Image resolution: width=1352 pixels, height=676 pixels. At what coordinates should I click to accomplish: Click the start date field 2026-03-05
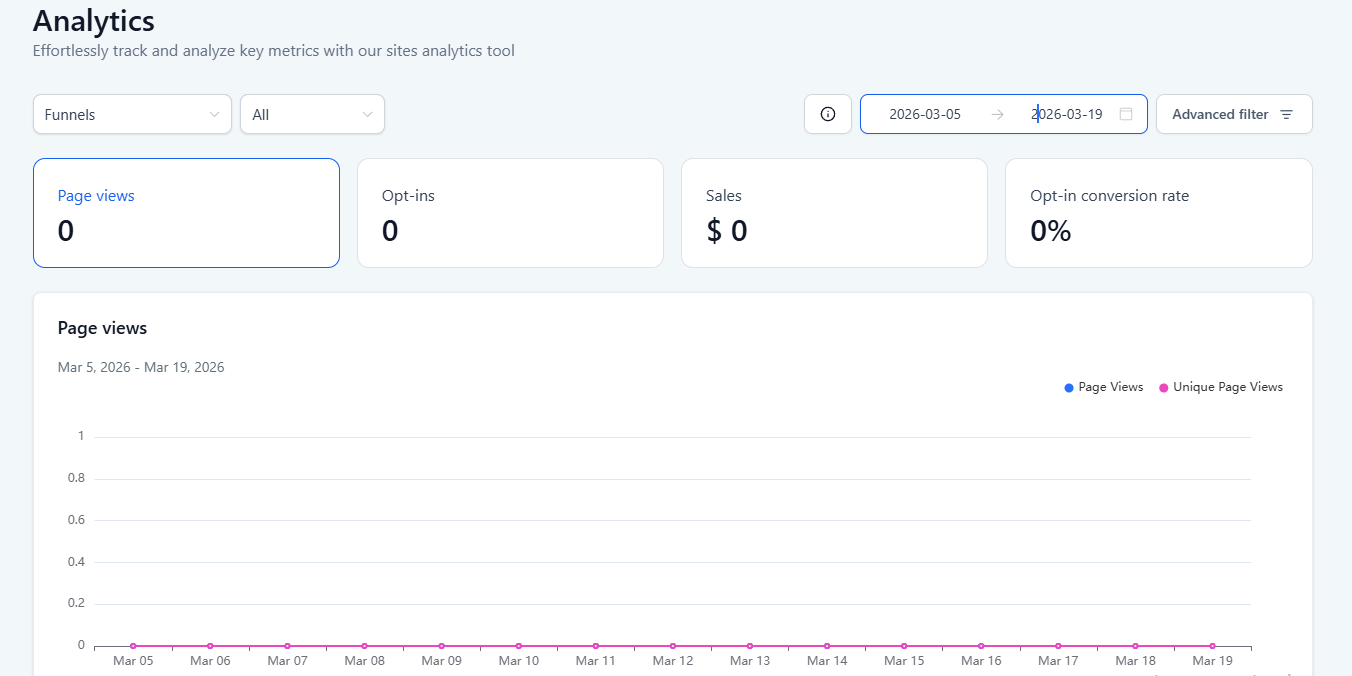(925, 114)
